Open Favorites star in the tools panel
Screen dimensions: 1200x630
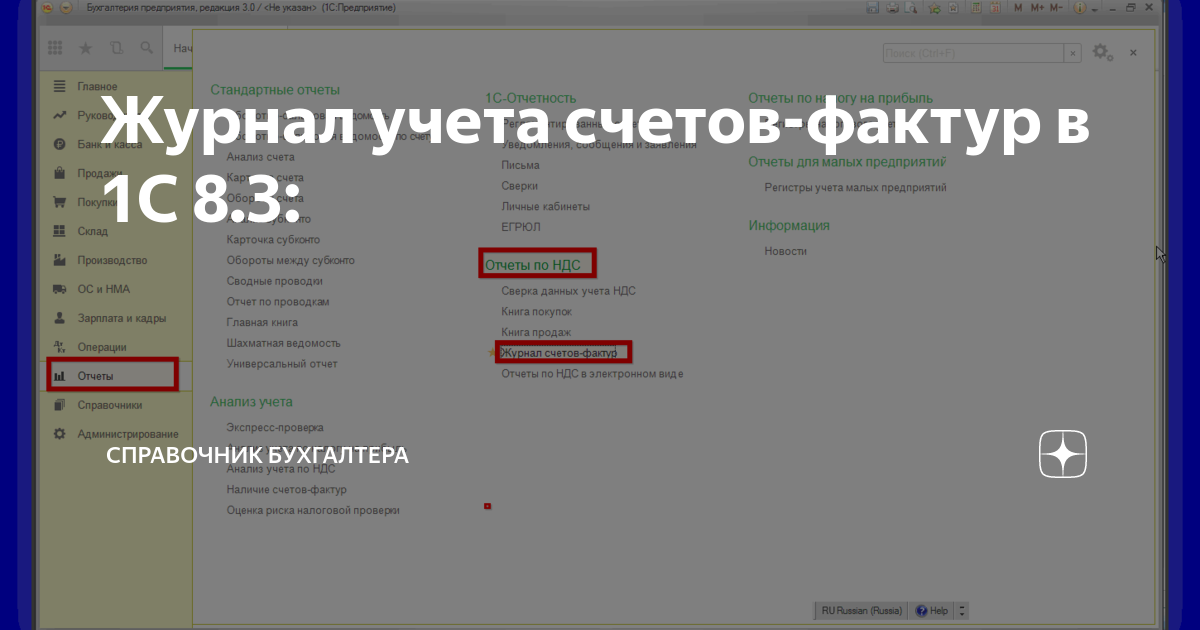click(85, 48)
